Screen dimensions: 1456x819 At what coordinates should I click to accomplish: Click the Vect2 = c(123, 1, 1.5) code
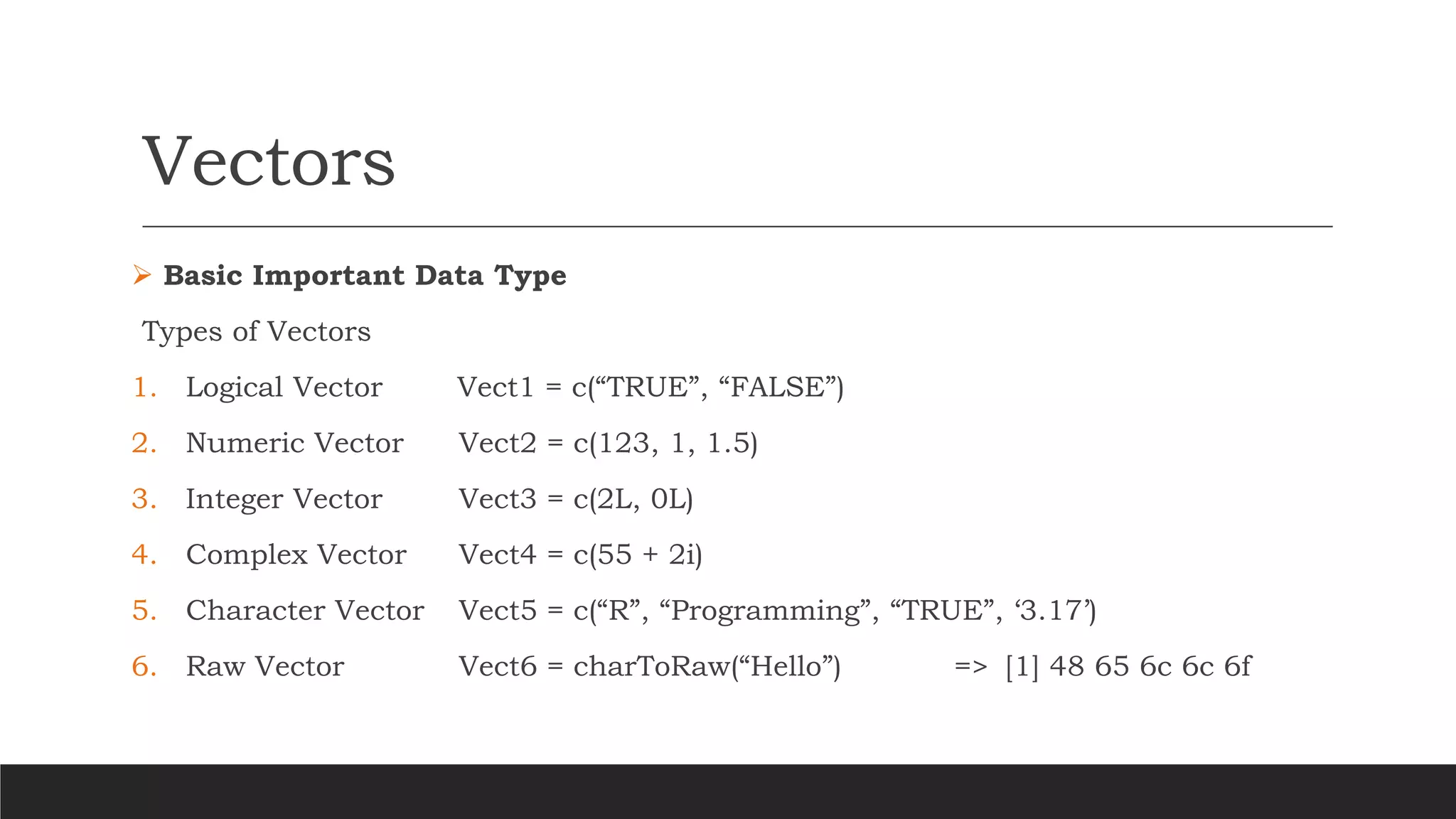[x=608, y=443]
